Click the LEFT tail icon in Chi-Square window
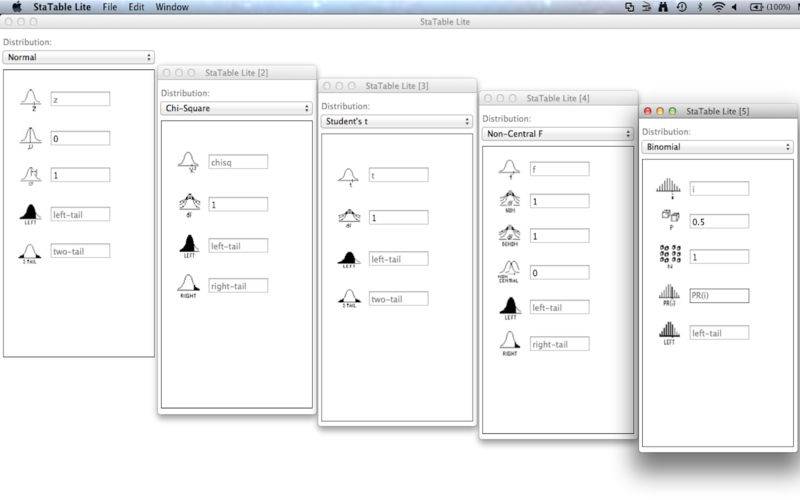Screen dimensions: 800x500 [x=189, y=246]
